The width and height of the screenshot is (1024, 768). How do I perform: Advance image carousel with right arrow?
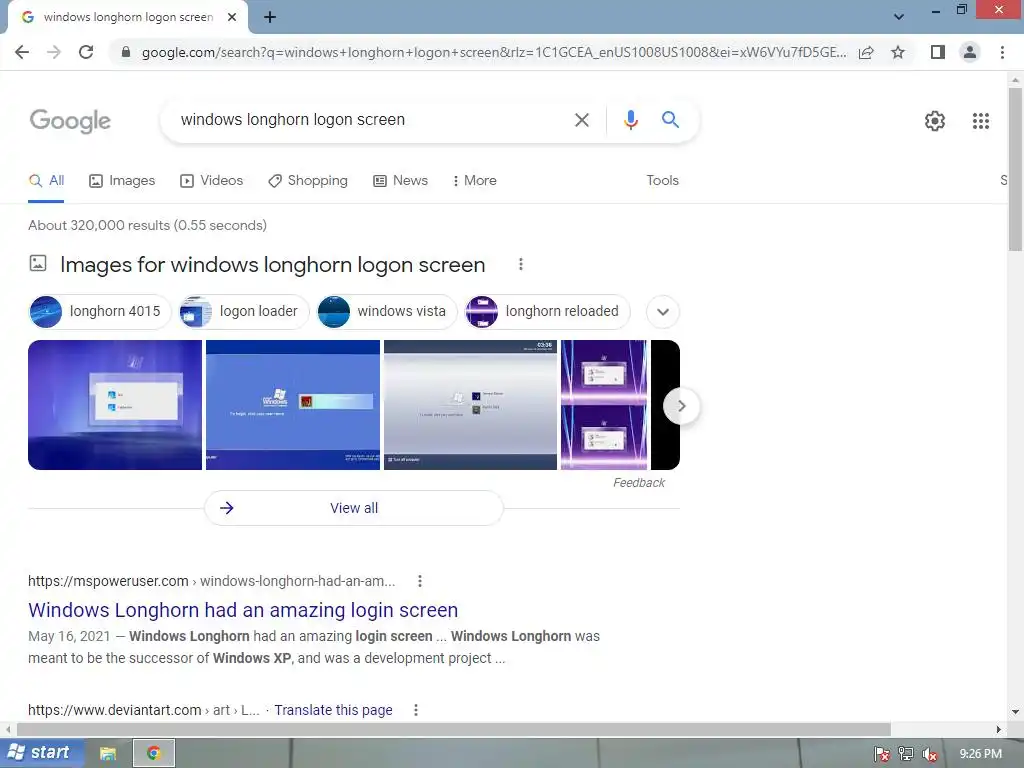pos(681,406)
